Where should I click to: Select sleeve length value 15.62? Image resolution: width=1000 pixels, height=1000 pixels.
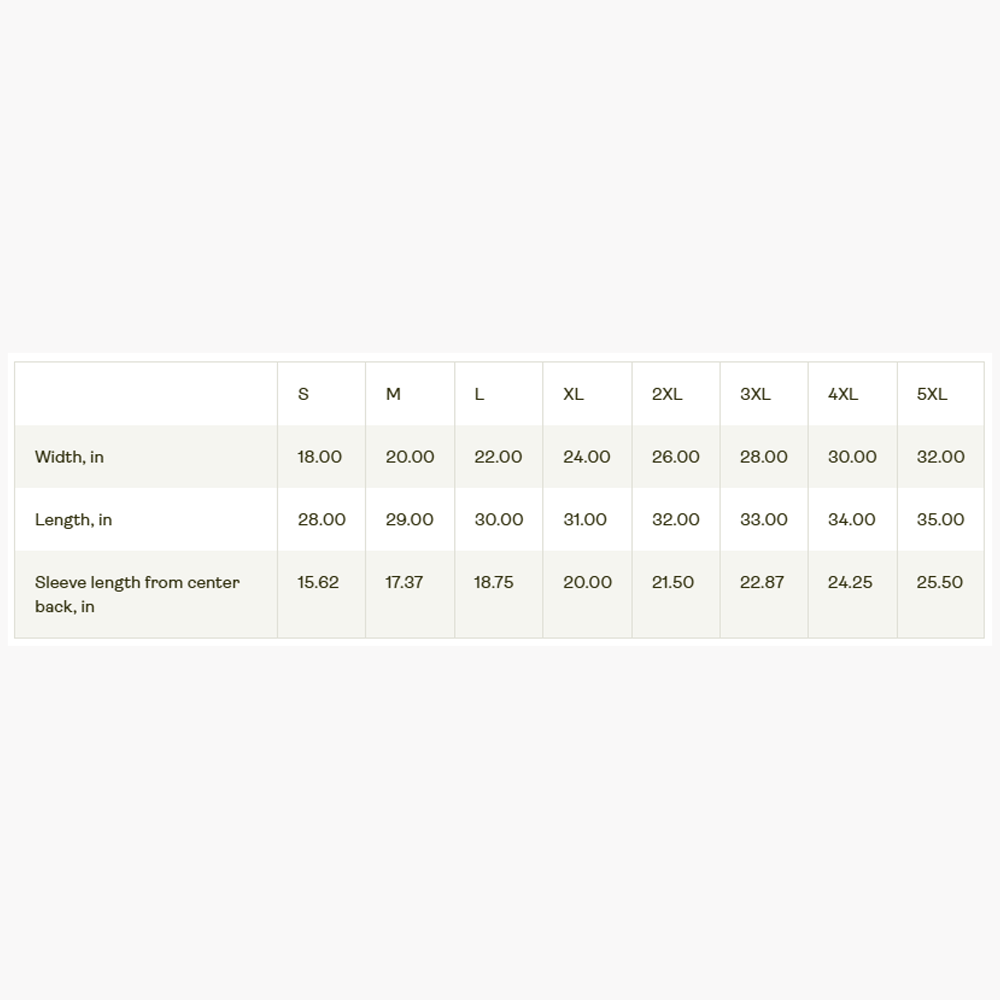pos(318,582)
